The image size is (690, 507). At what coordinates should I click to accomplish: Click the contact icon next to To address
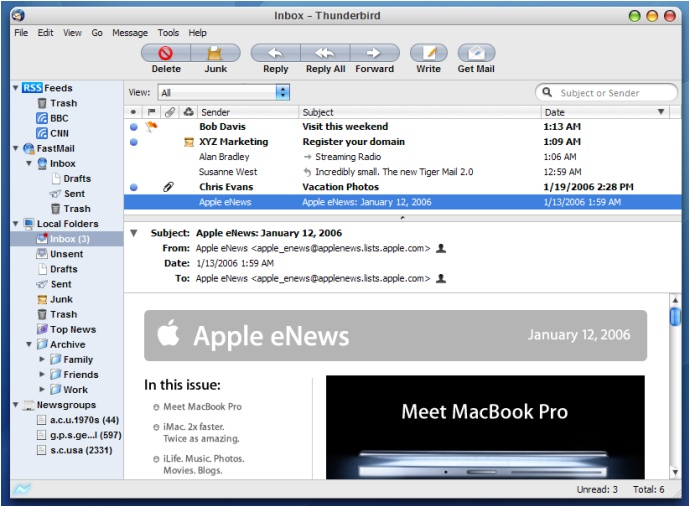440,278
